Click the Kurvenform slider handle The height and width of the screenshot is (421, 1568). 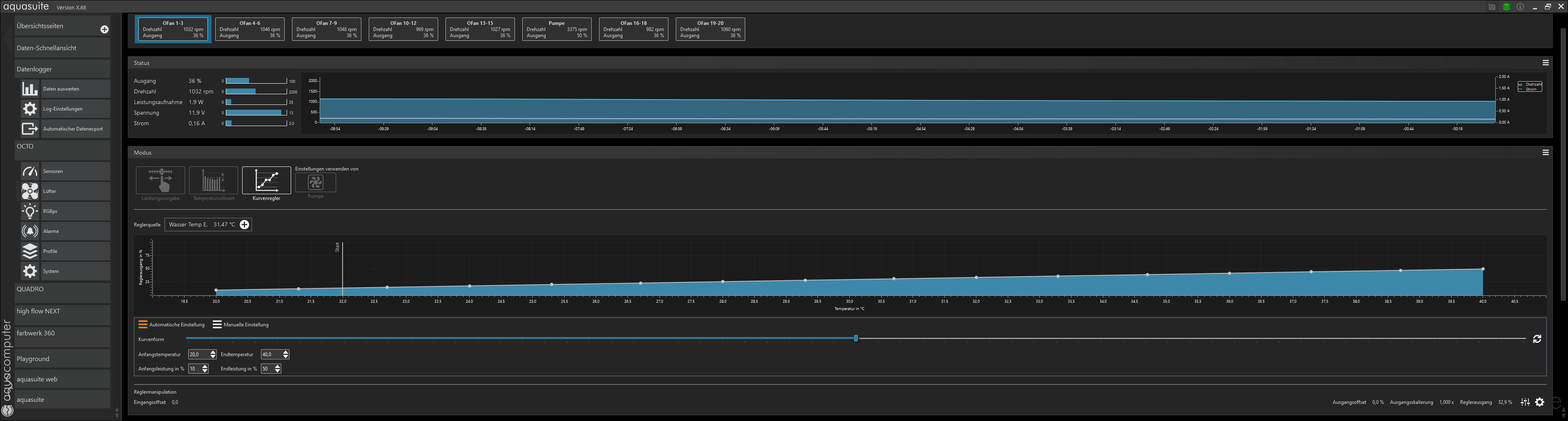855,338
